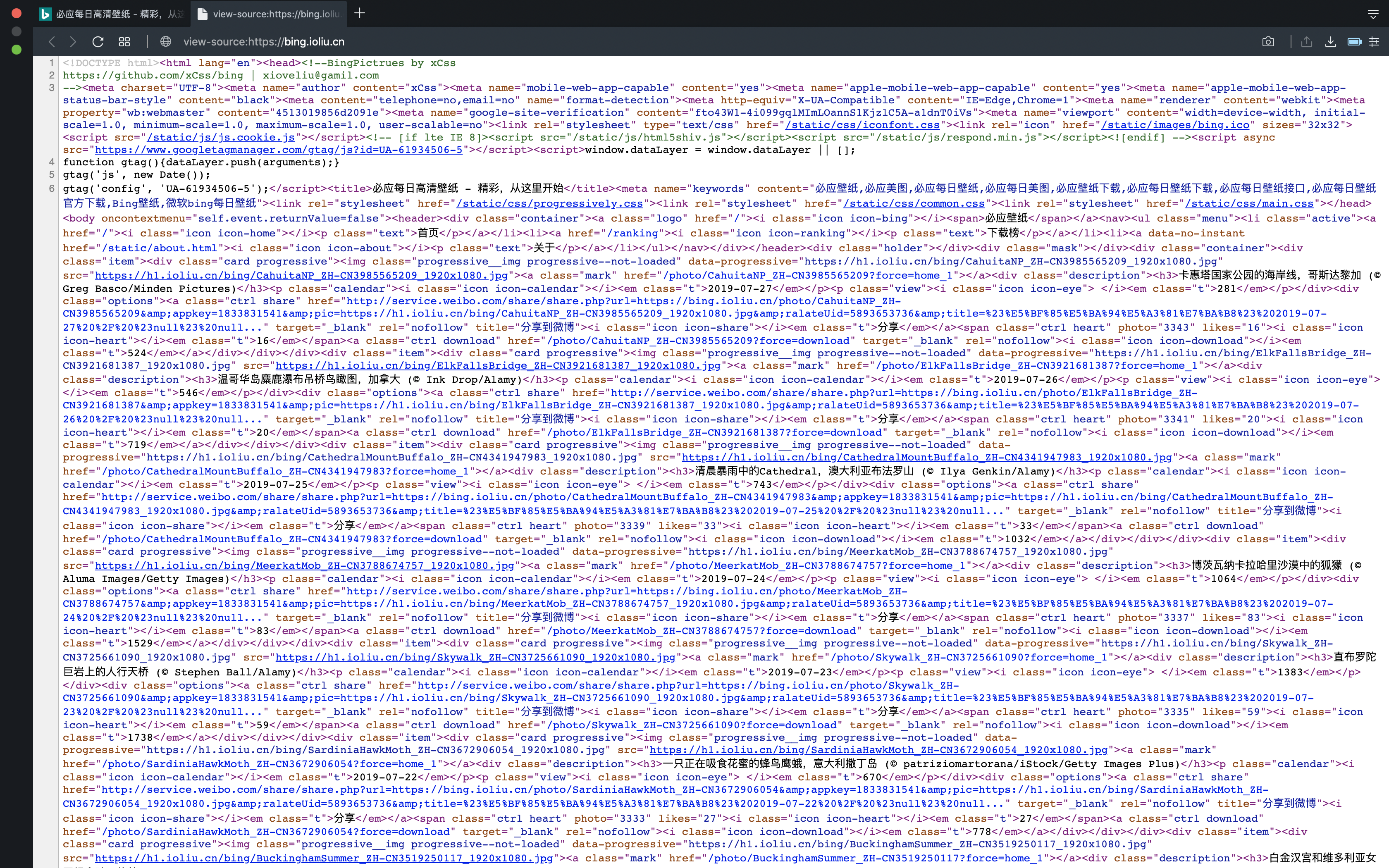This screenshot has height=868, width=1389.
Task: Click the globe site-info icon
Action: 166,41
